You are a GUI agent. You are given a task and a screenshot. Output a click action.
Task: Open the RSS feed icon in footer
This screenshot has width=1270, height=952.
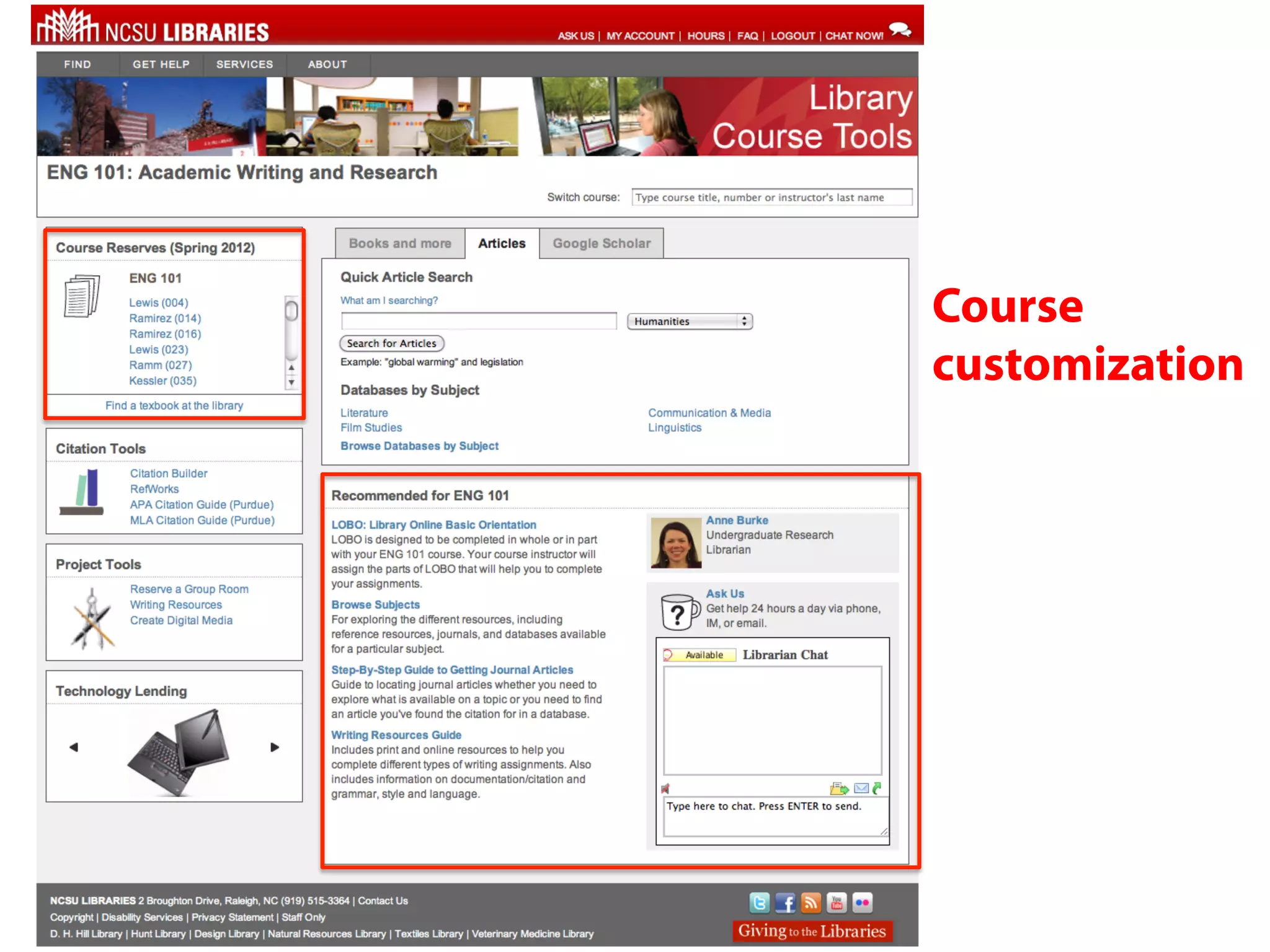(x=810, y=902)
